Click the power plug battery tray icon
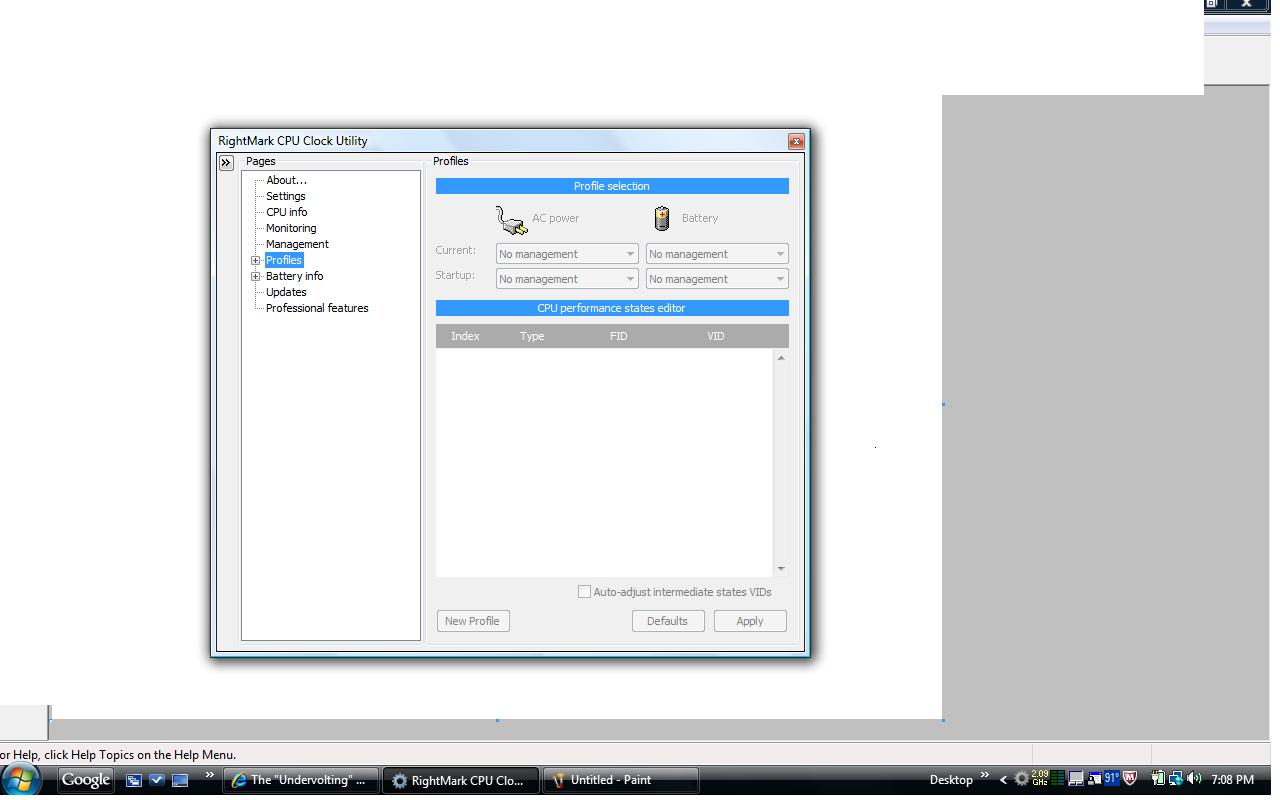Image resolution: width=1280 pixels, height=800 pixels. (x=1158, y=778)
